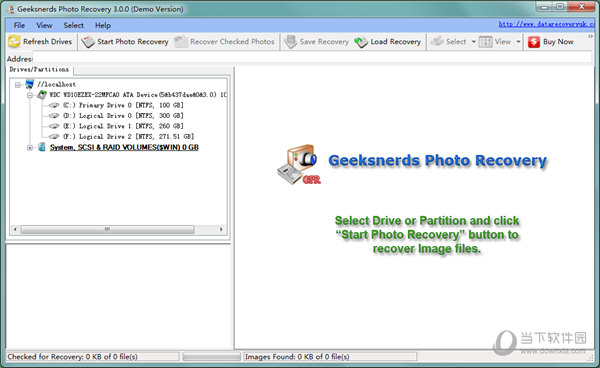Screen dimensions: 600x368
Task: Click the Save Recovery disk icon
Action: coord(290,42)
